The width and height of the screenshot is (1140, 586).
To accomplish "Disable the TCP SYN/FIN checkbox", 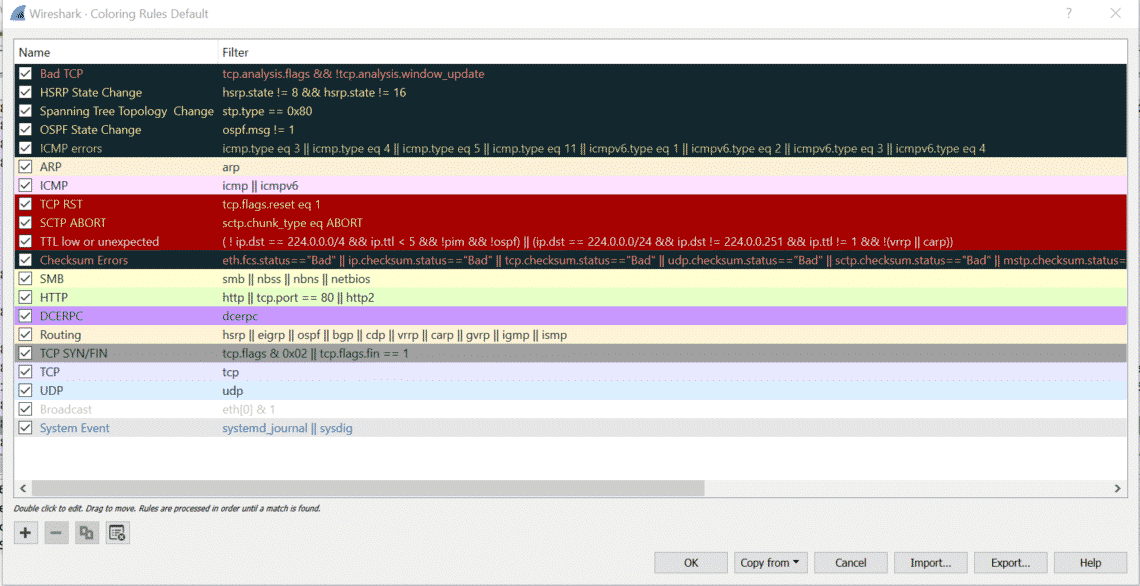I will coord(25,353).
